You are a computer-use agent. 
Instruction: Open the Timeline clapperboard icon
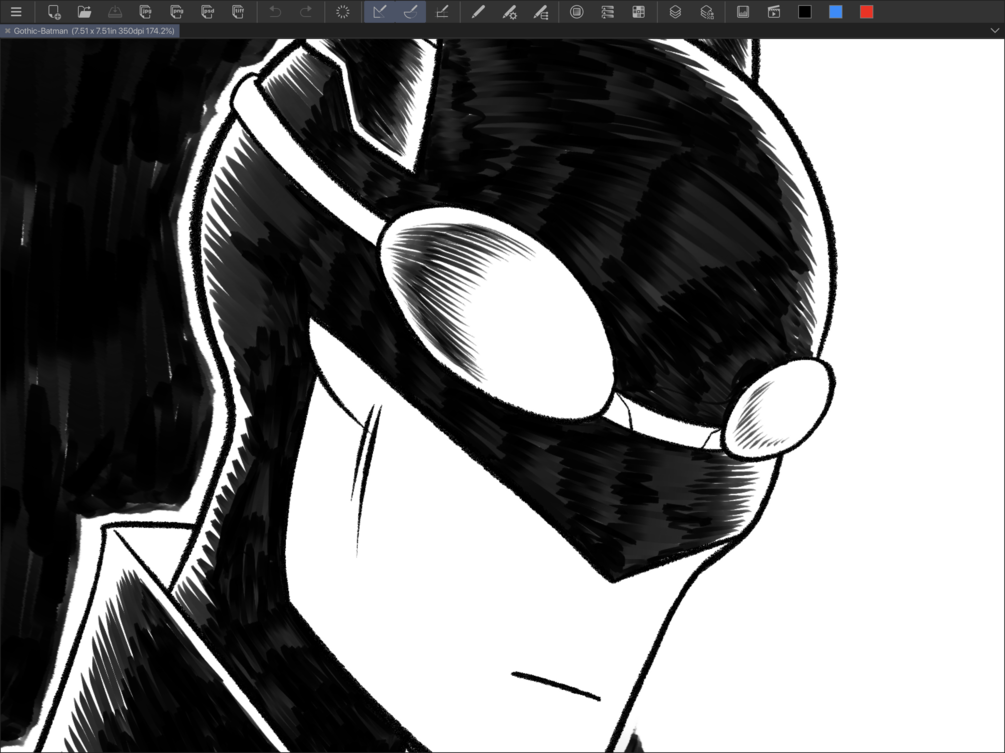774,12
